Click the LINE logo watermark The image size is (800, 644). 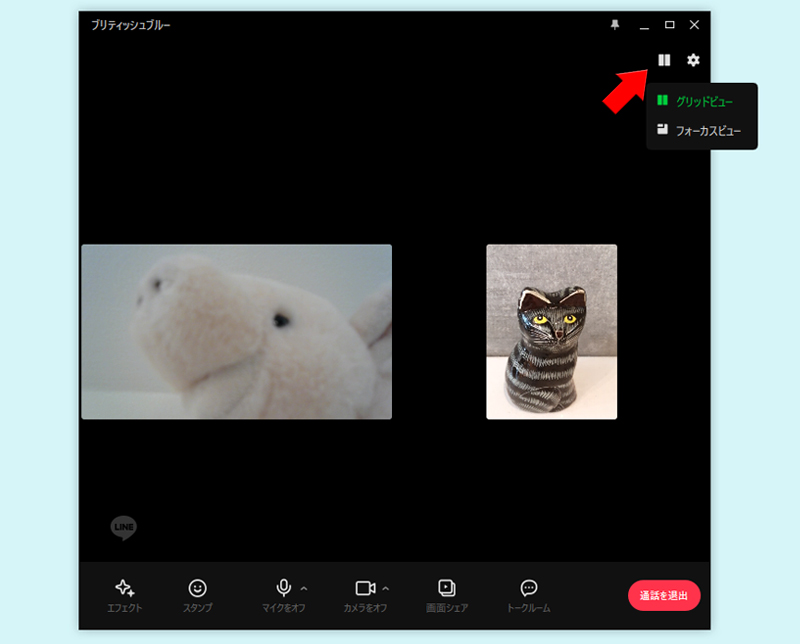(x=123, y=528)
